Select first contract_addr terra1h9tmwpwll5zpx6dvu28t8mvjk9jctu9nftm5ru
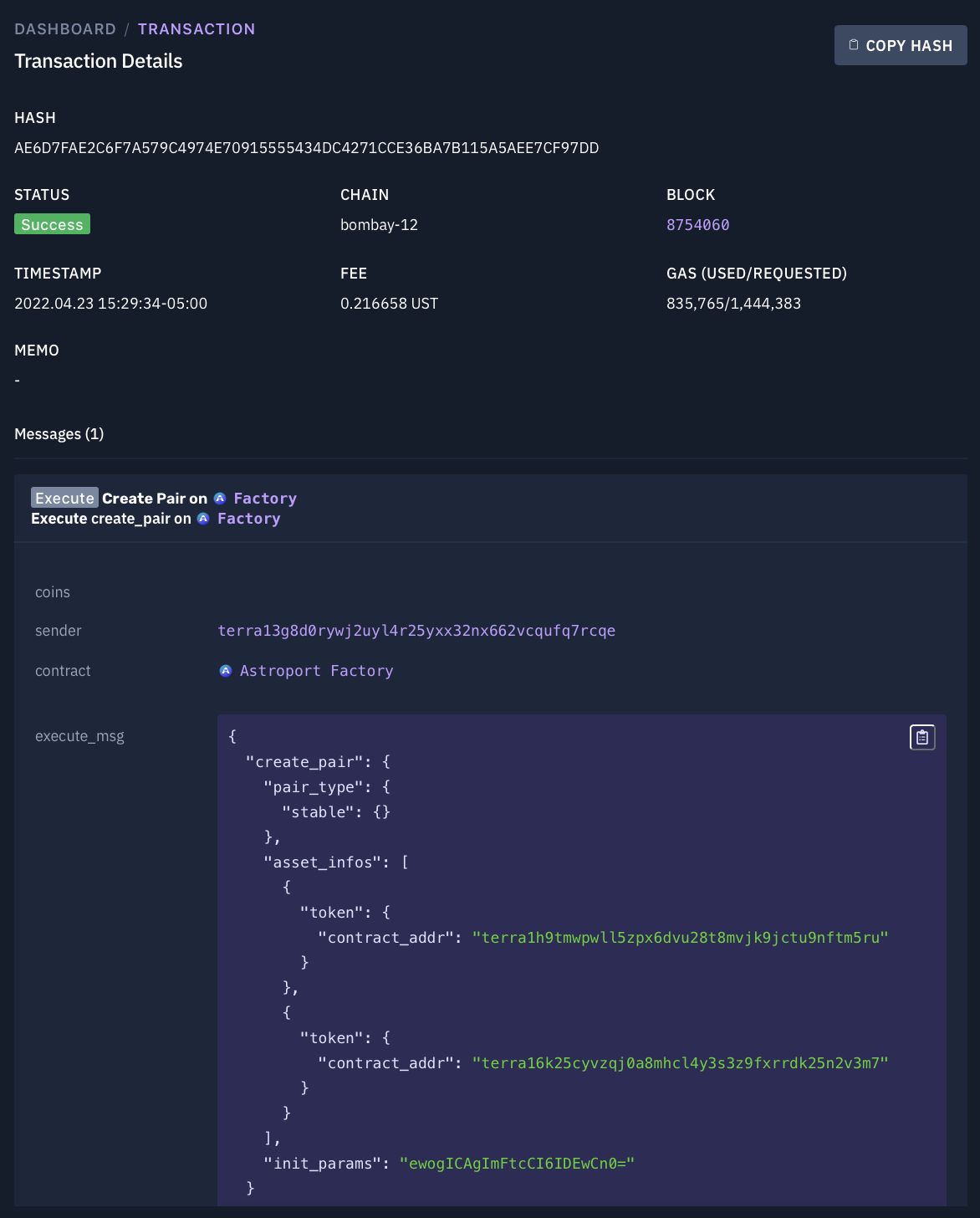 680,938
